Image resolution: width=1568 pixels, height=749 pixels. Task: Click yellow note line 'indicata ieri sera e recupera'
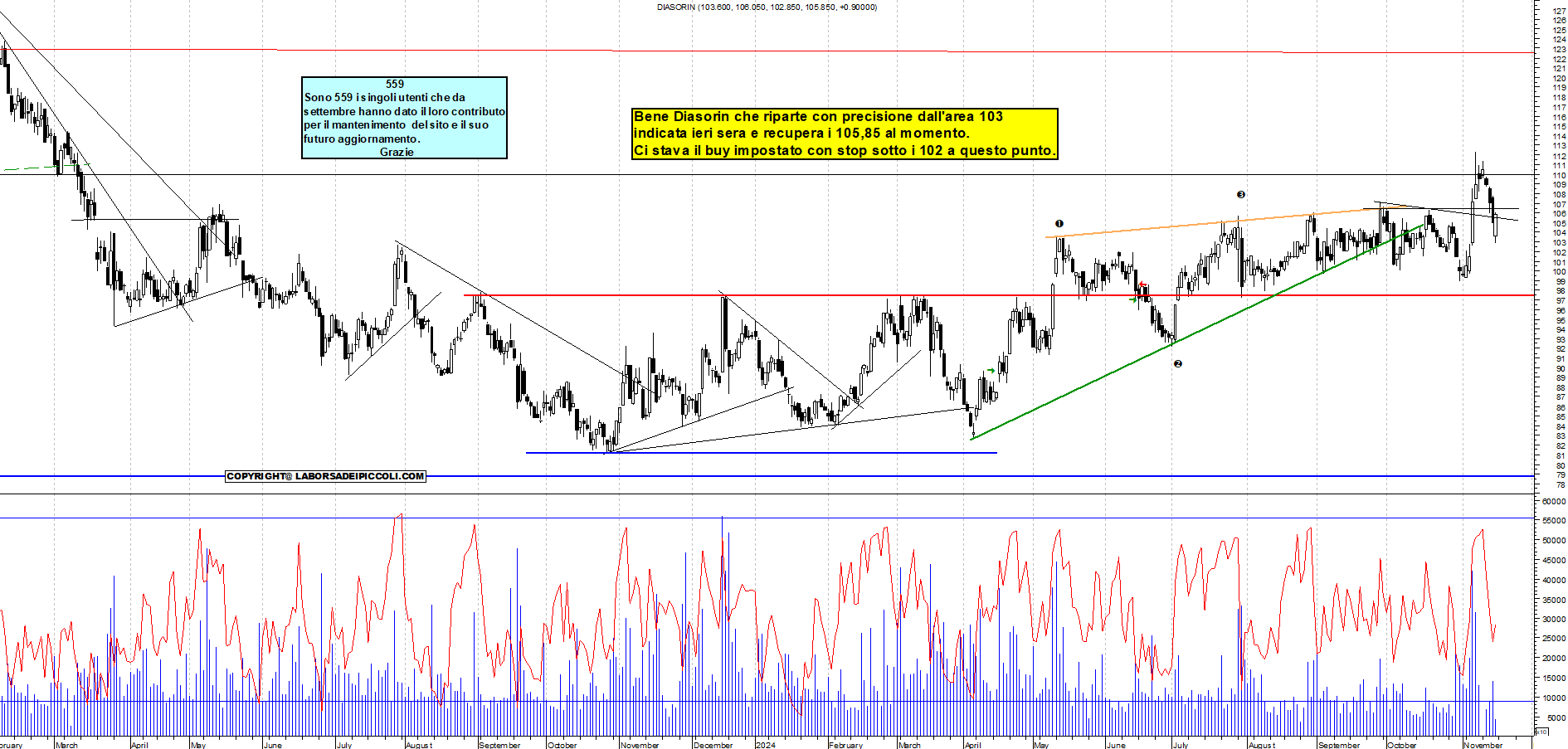click(801, 133)
